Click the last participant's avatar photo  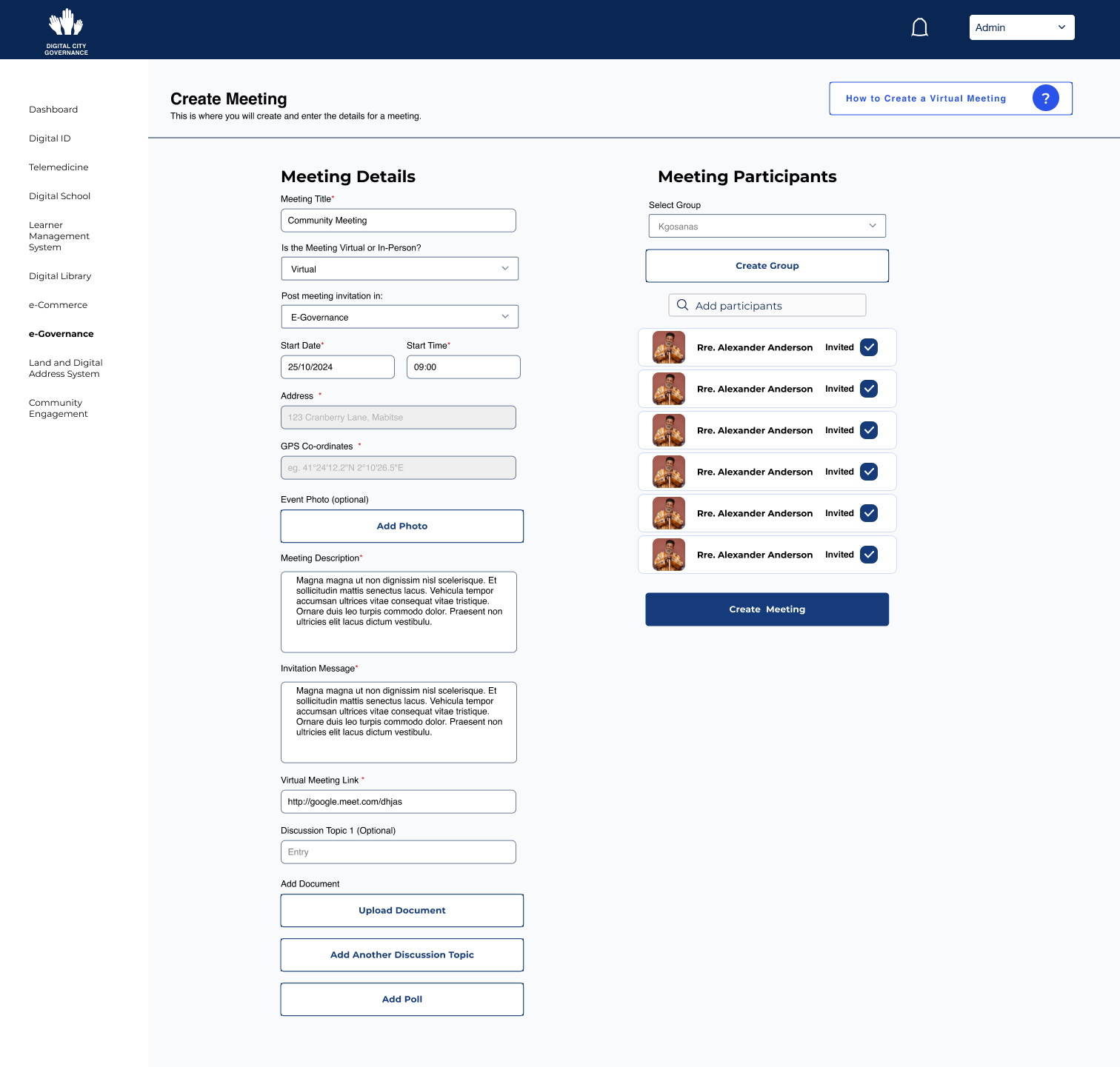pyautogui.click(x=668, y=555)
